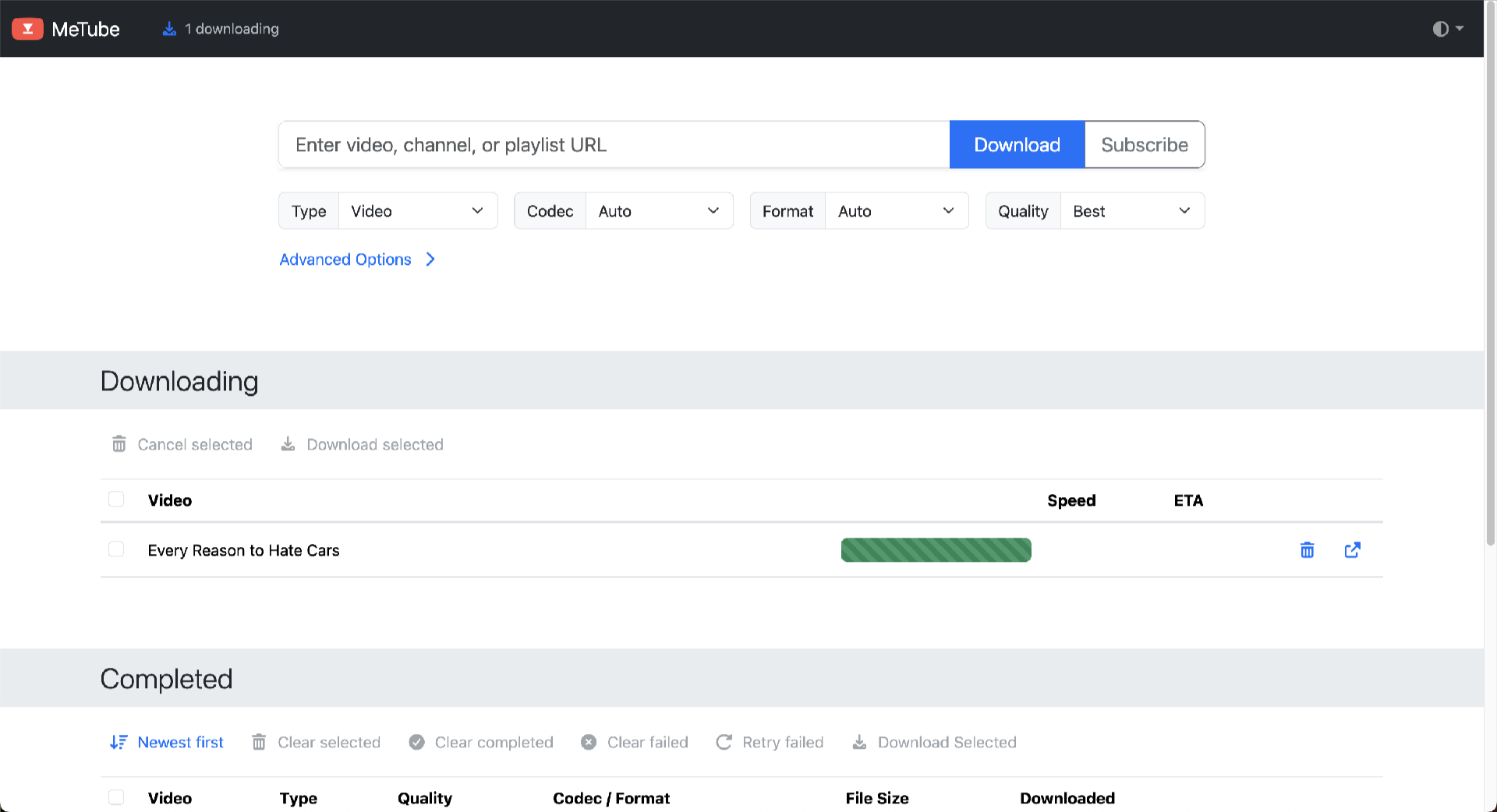Click Clear selected in Completed section

click(316, 742)
